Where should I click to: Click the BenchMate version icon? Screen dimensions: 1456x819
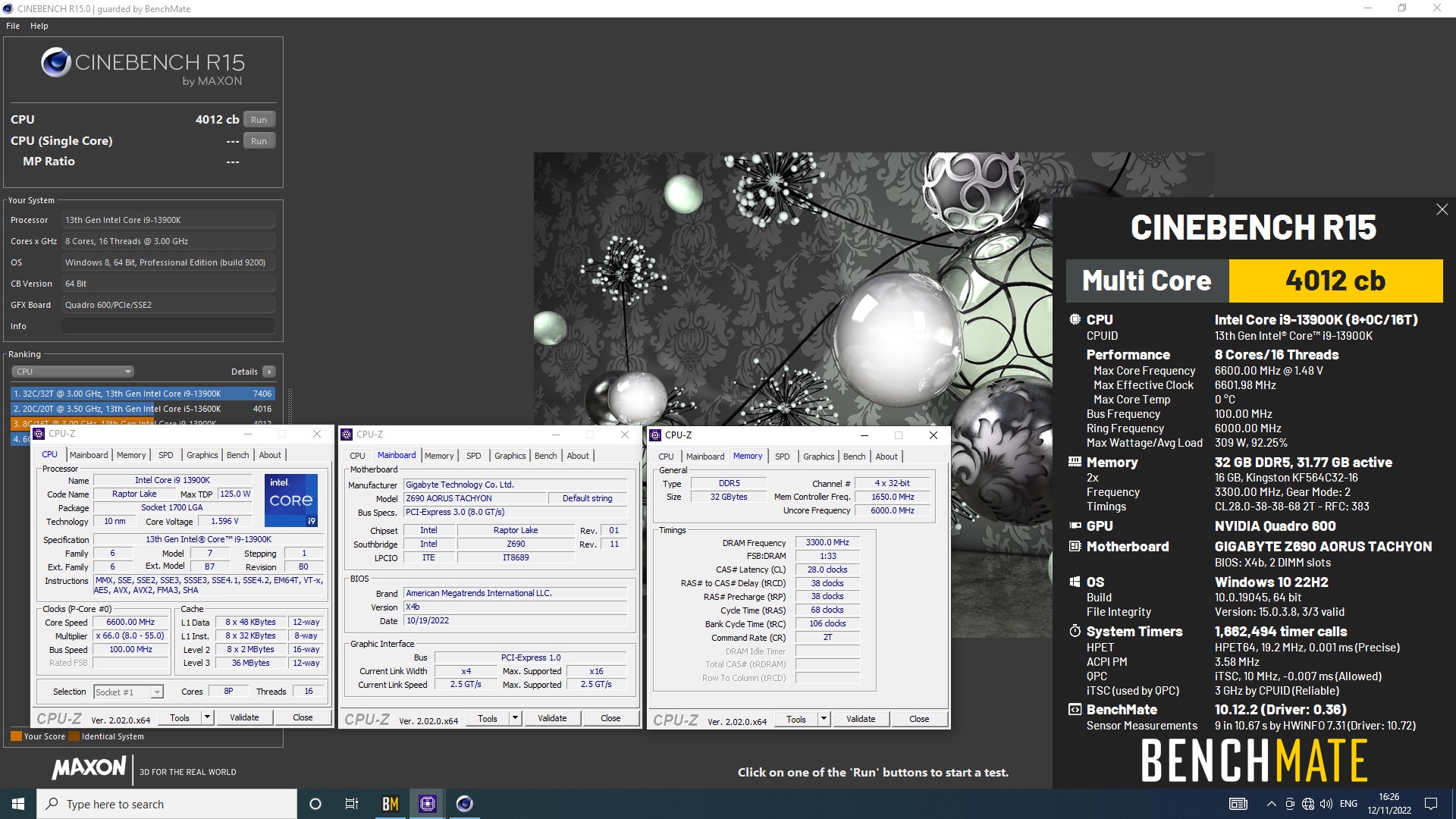[x=1075, y=710]
